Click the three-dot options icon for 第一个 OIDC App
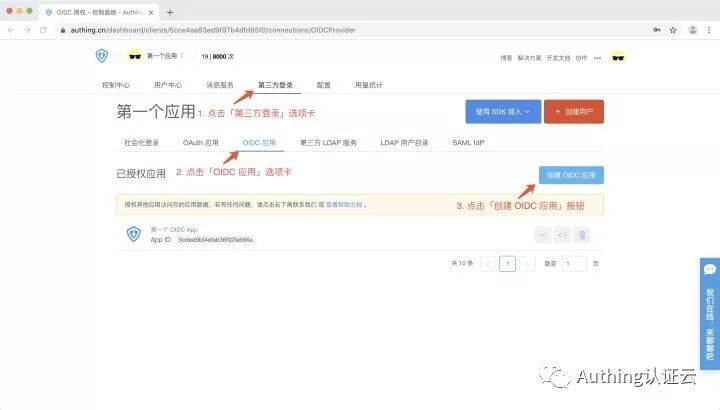The width and height of the screenshot is (720, 410). (543, 235)
